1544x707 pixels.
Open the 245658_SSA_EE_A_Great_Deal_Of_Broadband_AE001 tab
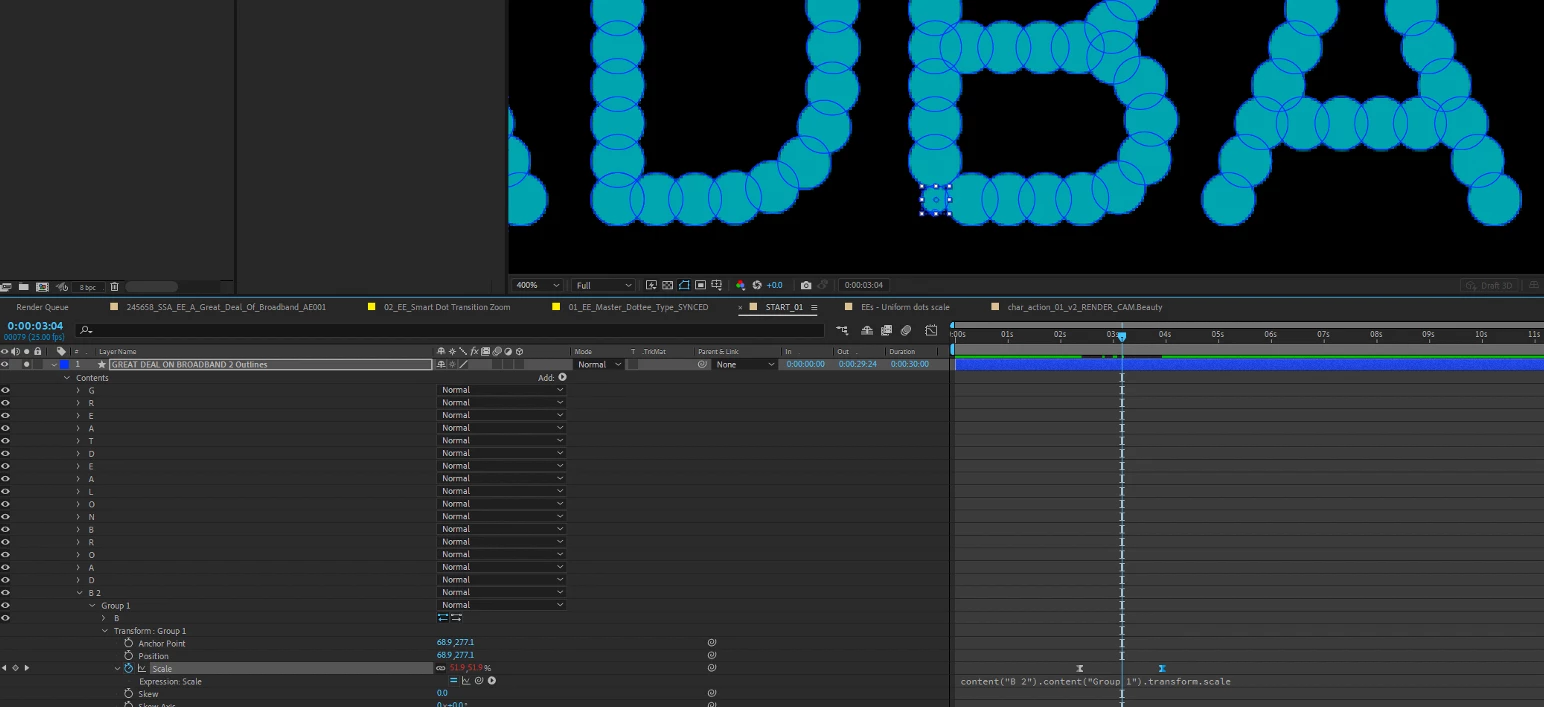point(226,307)
